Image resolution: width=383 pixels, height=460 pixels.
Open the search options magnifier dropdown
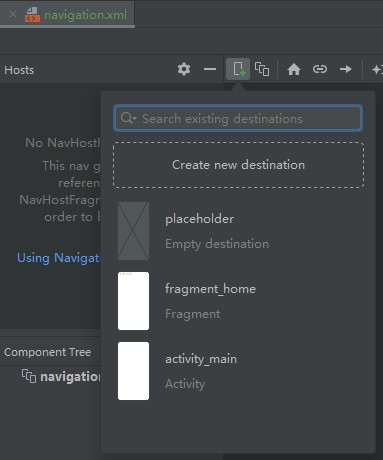(x=128, y=118)
